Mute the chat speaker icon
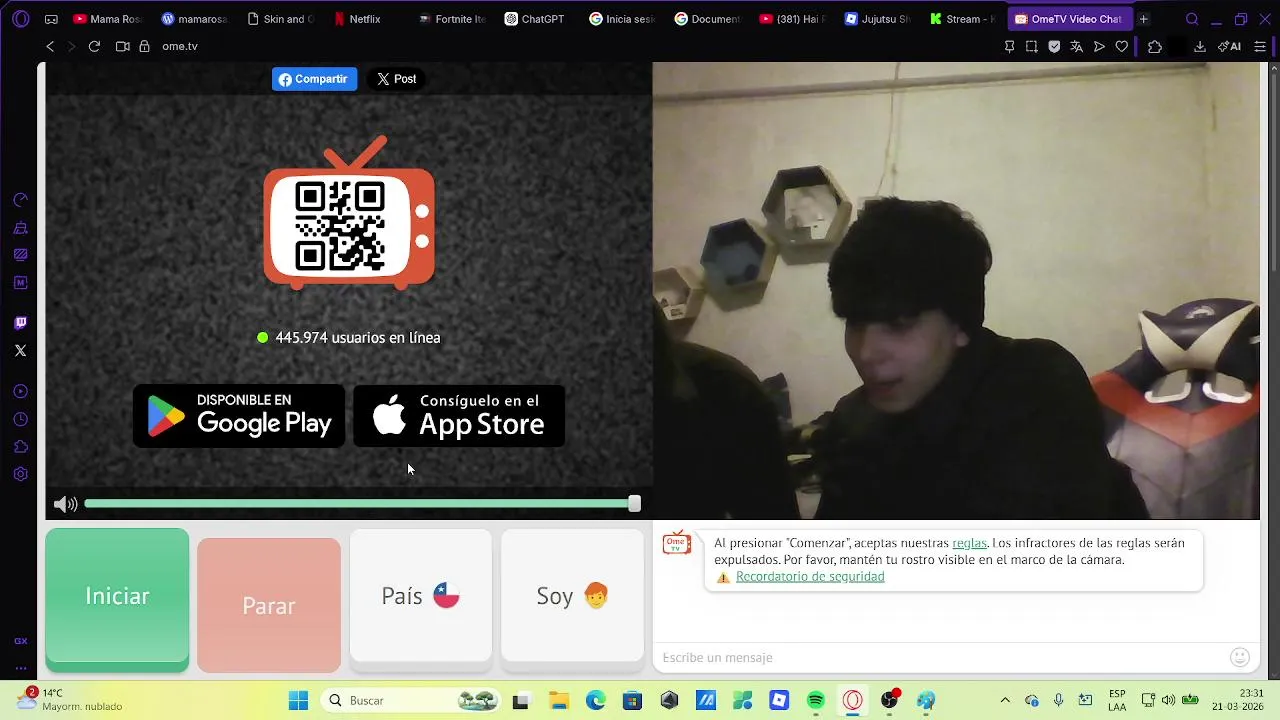The image size is (1280, 720). [65, 504]
